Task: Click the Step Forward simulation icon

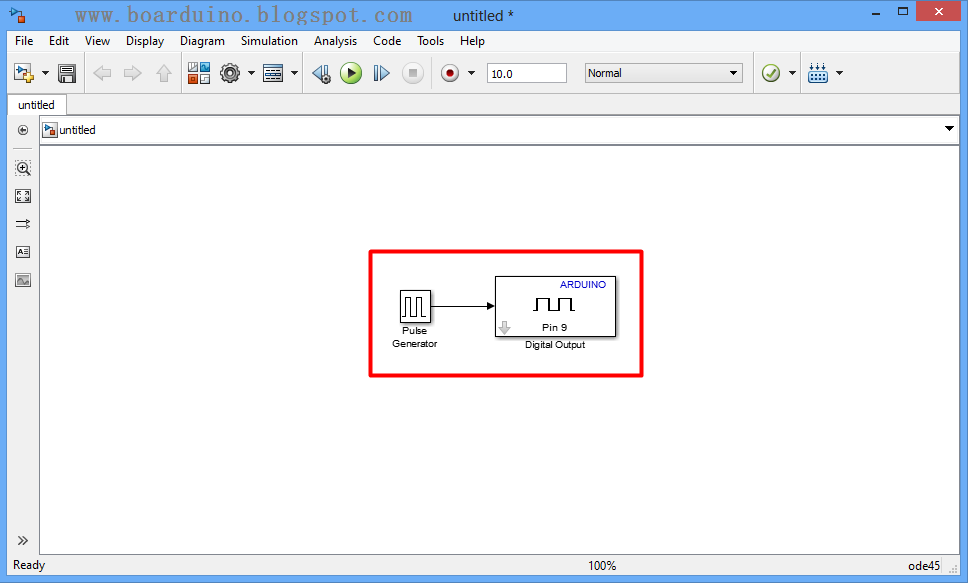Action: click(x=381, y=72)
